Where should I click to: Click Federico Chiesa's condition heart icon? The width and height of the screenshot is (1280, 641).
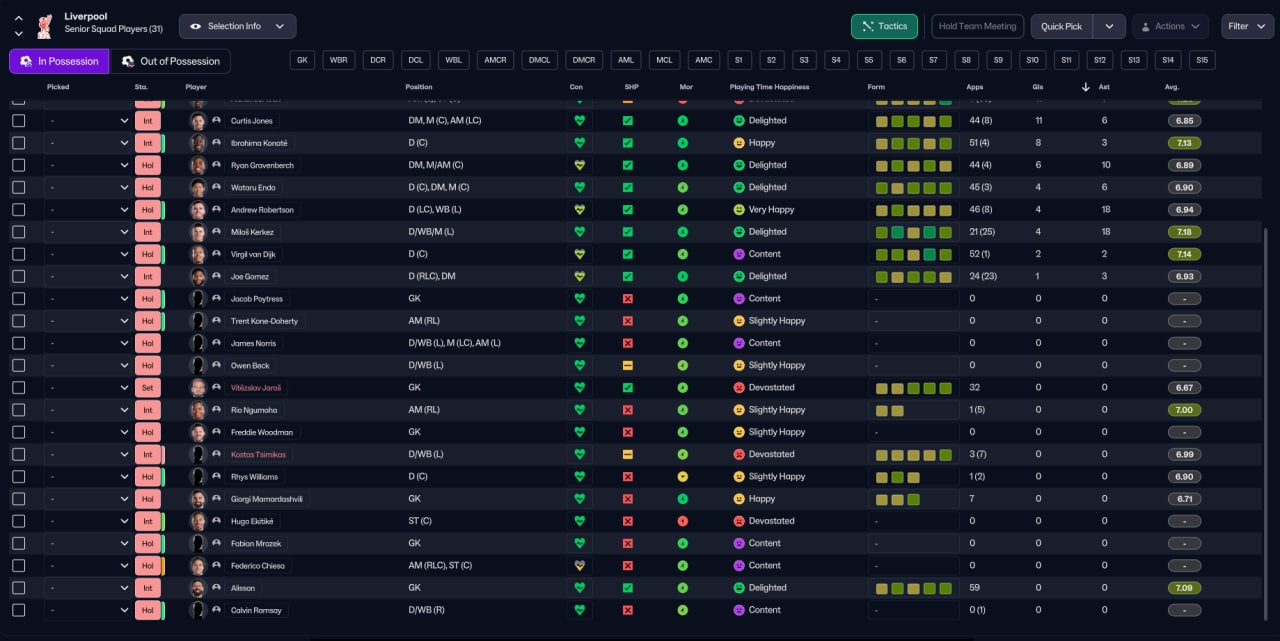579,565
